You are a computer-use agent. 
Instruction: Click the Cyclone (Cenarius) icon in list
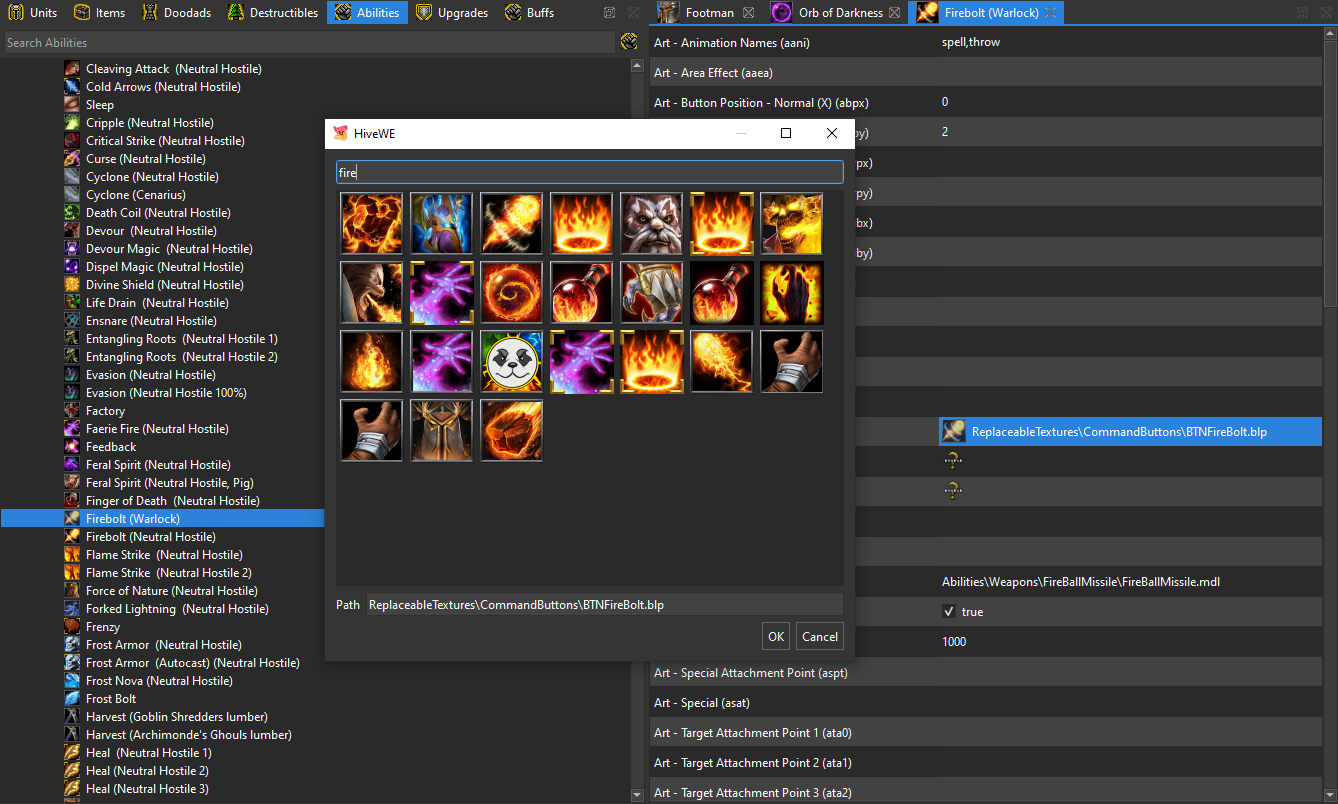[x=72, y=195]
